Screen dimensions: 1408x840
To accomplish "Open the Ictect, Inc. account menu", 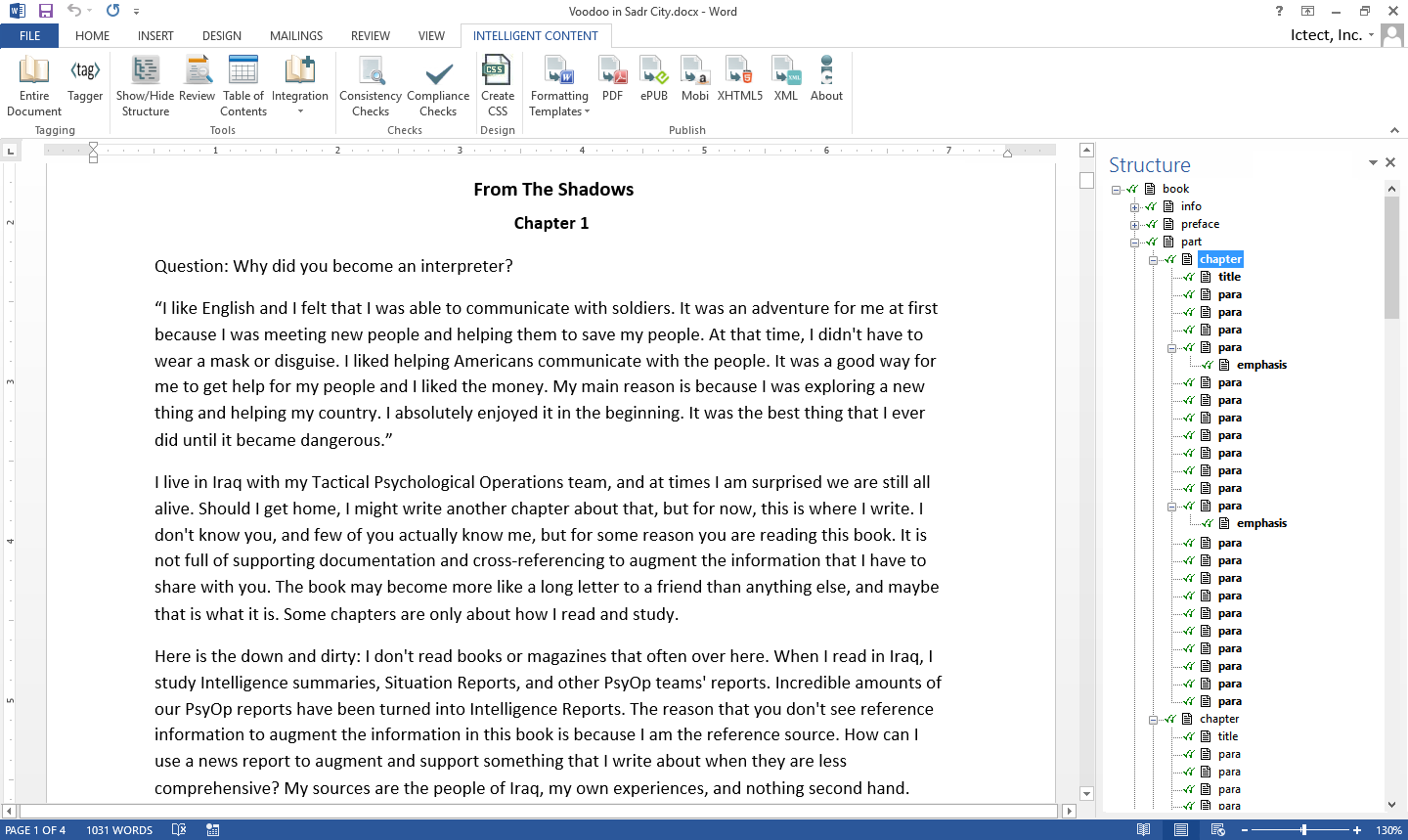I will click(1333, 35).
